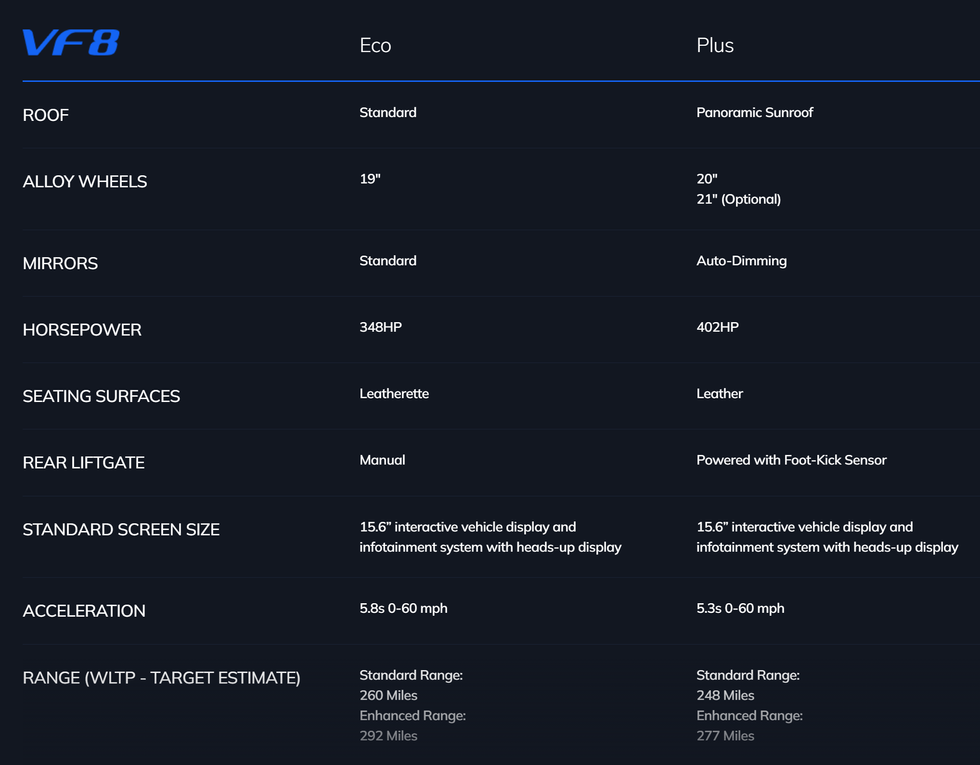Click the REAR LIFTGATE label

click(x=84, y=462)
